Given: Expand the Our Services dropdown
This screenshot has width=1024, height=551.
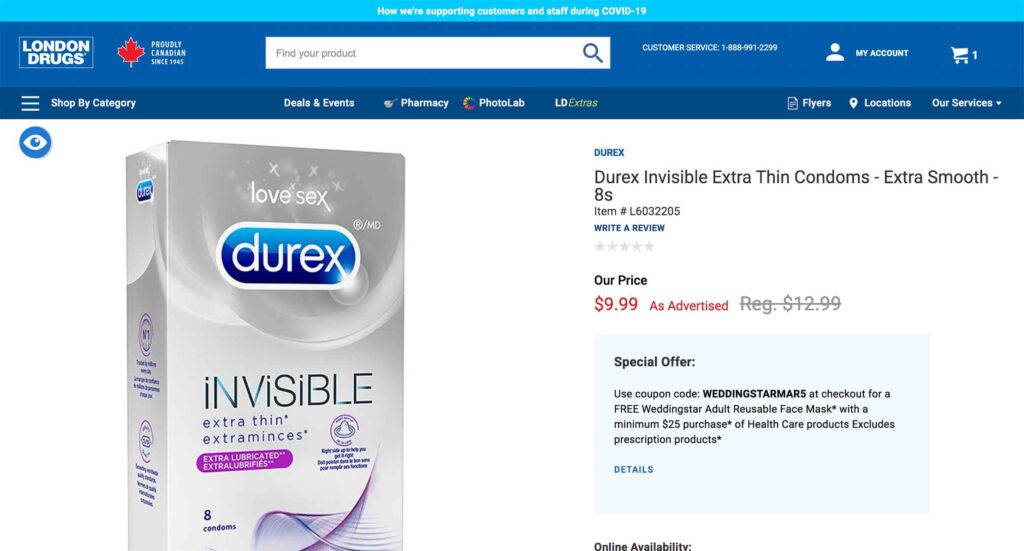Looking at the screenshot, I should coord(967,103).
